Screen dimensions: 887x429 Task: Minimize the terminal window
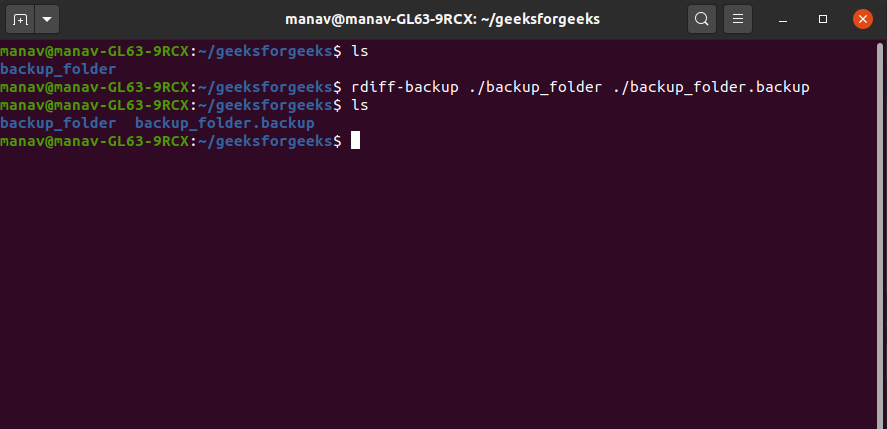[786, 19]
